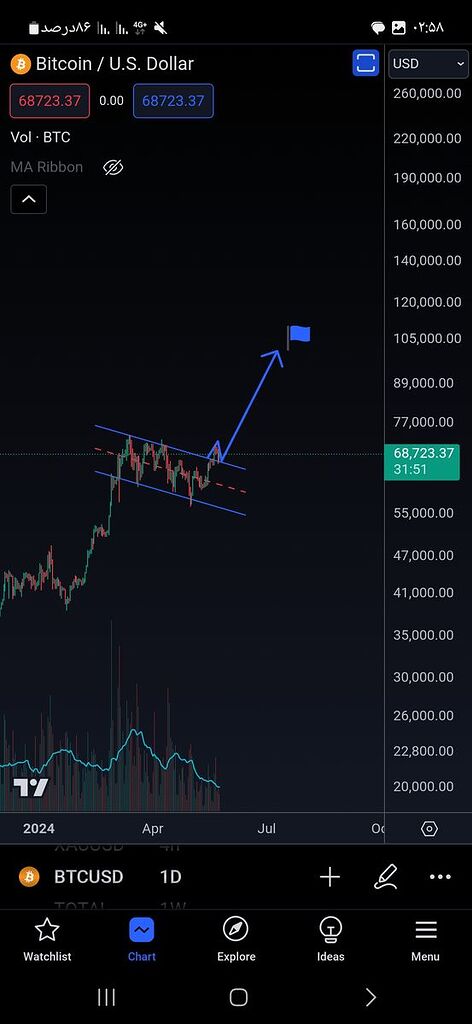
Task: Toggle MA Ribbon indicator visibility
Action: click(113, 168)
